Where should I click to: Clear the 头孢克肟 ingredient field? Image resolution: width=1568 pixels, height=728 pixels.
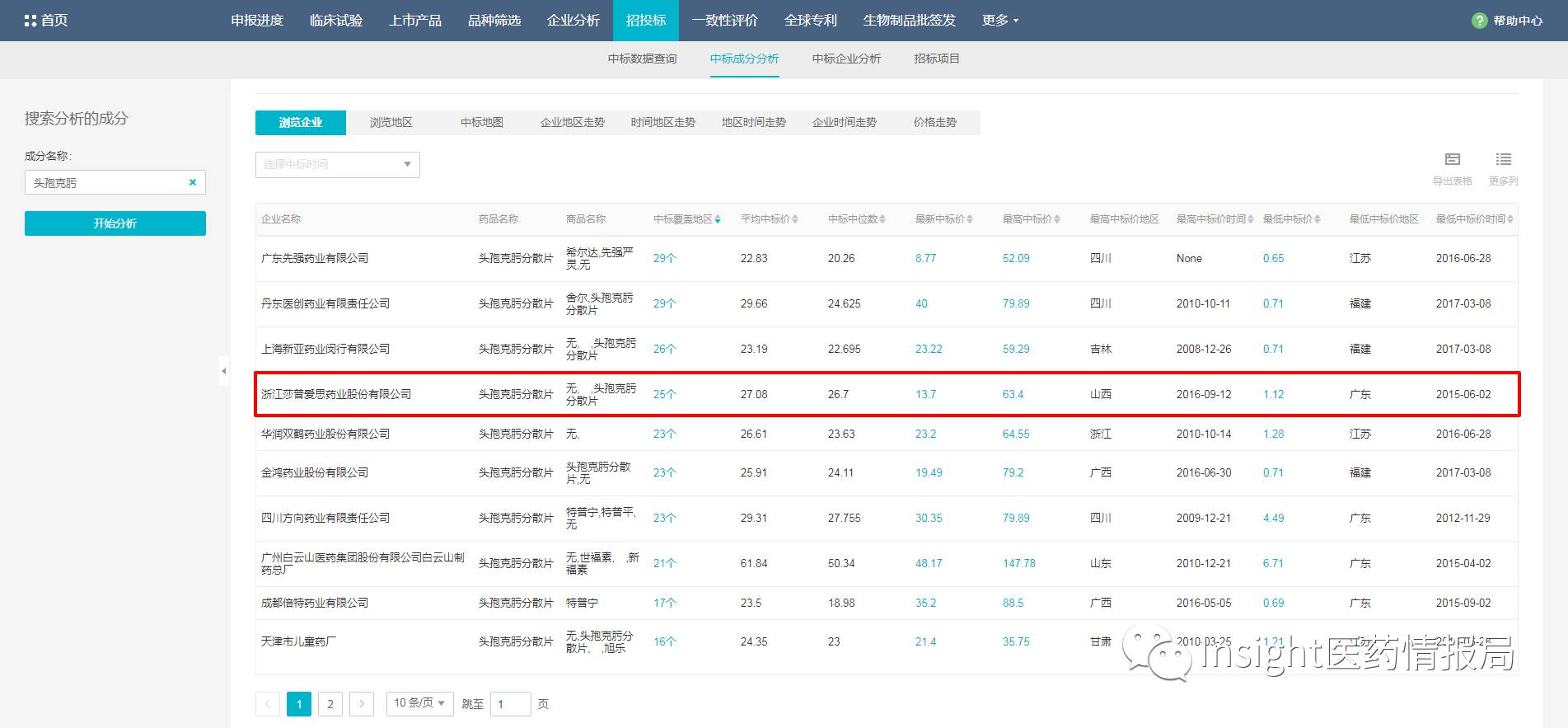(193, 182)
